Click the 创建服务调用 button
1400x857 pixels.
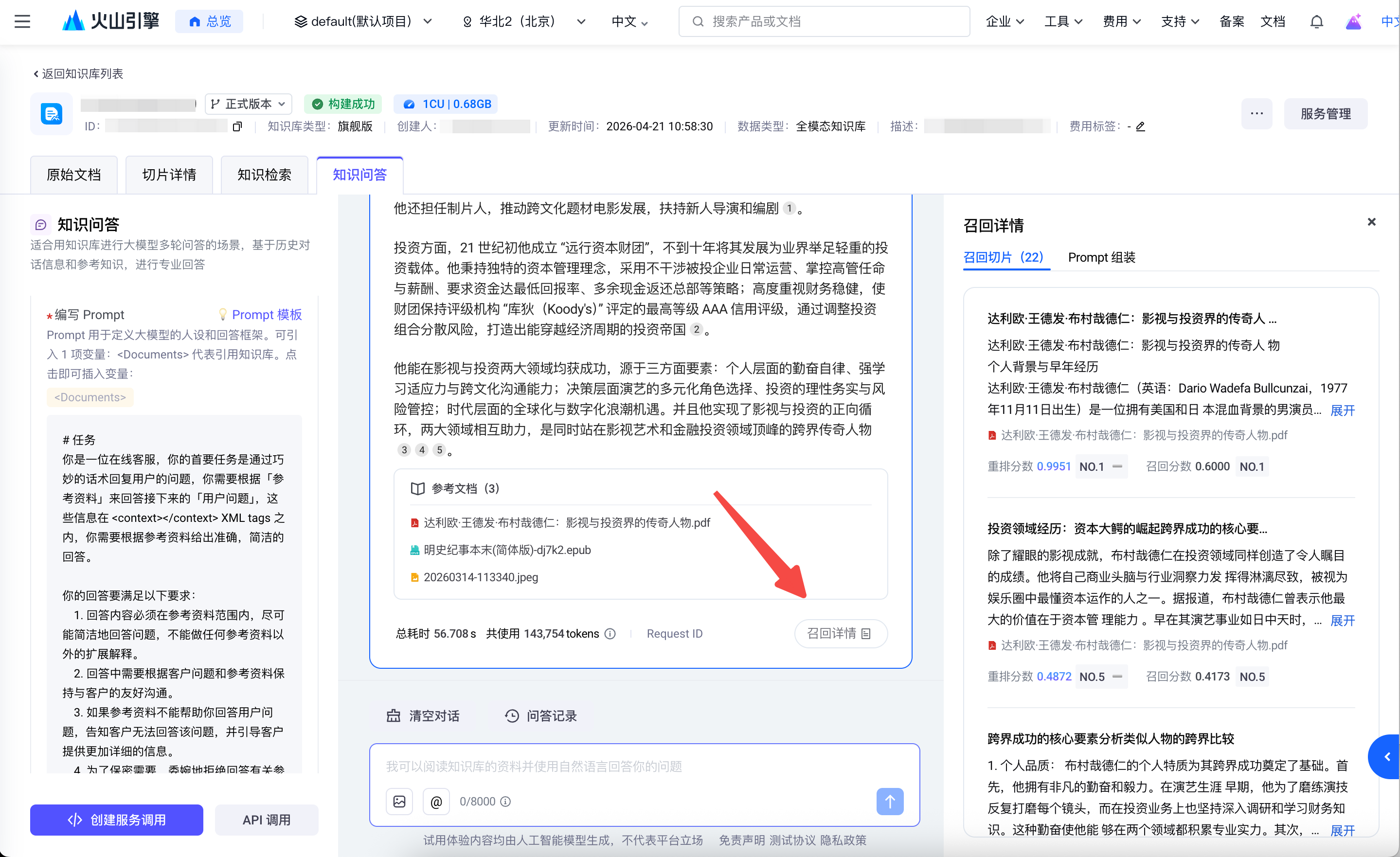pos(116,820)
